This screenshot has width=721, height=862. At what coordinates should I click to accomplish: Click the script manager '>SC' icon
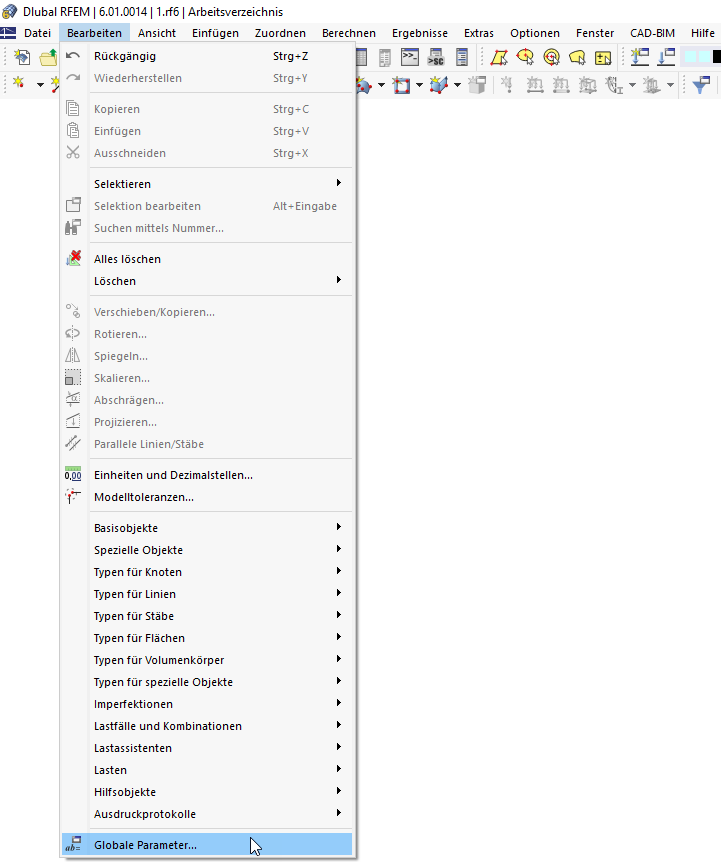[x=436, y=57]
